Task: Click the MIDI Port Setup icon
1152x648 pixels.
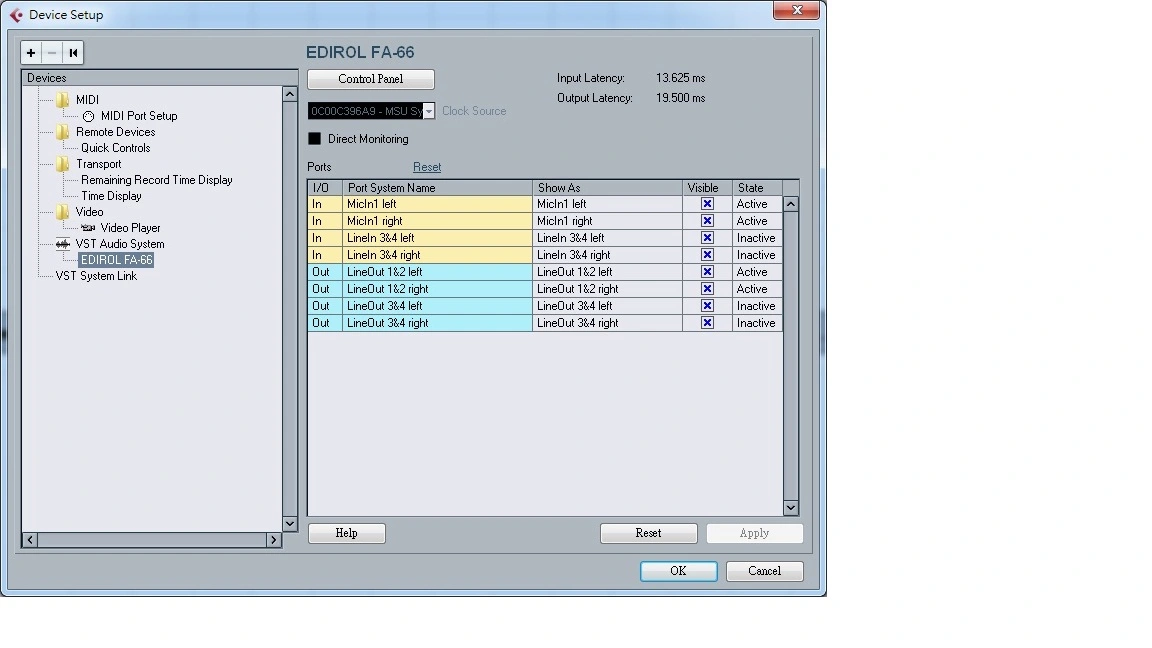Action: [x=88, y=116]
